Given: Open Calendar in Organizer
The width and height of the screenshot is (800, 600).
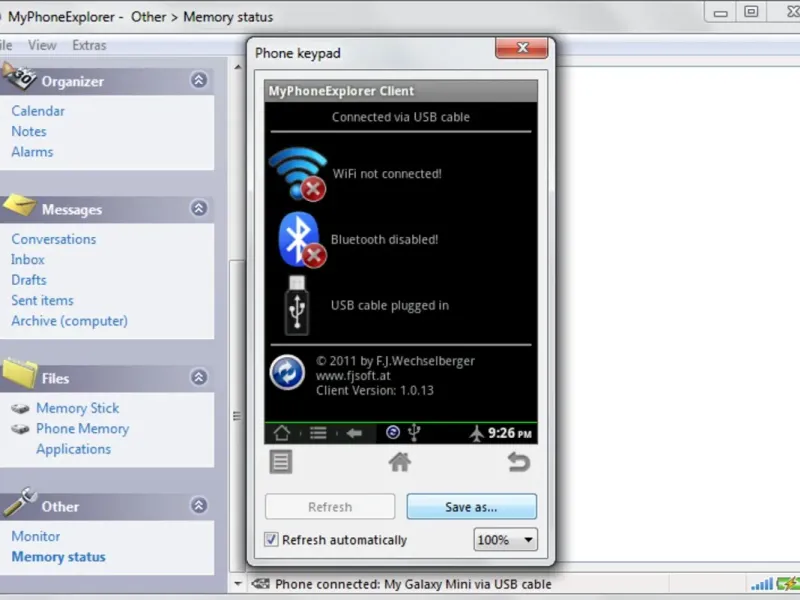Looking at the screenshot, I should click(38, 111).
